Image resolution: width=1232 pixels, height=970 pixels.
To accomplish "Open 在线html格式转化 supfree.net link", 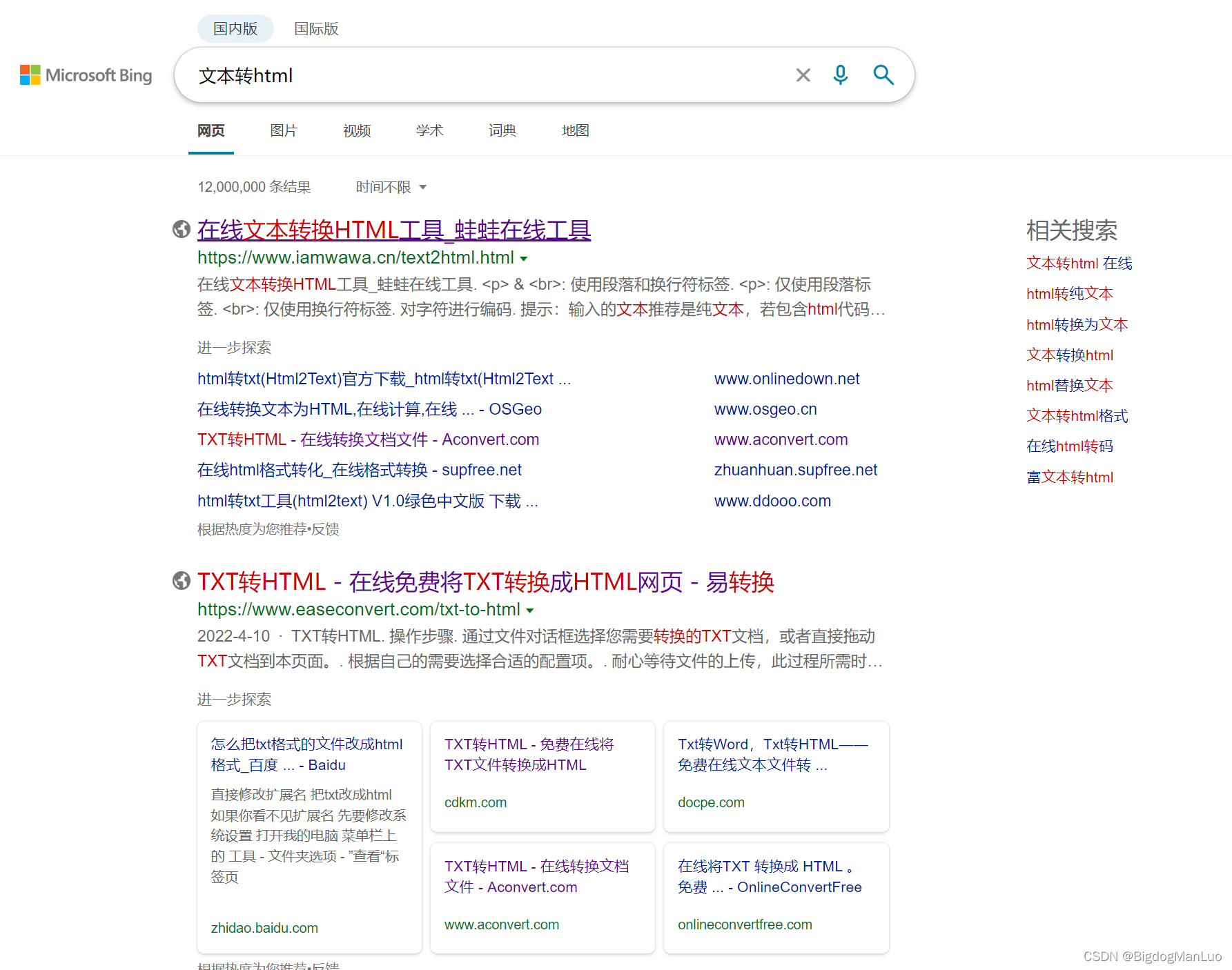I will [360, 470].
